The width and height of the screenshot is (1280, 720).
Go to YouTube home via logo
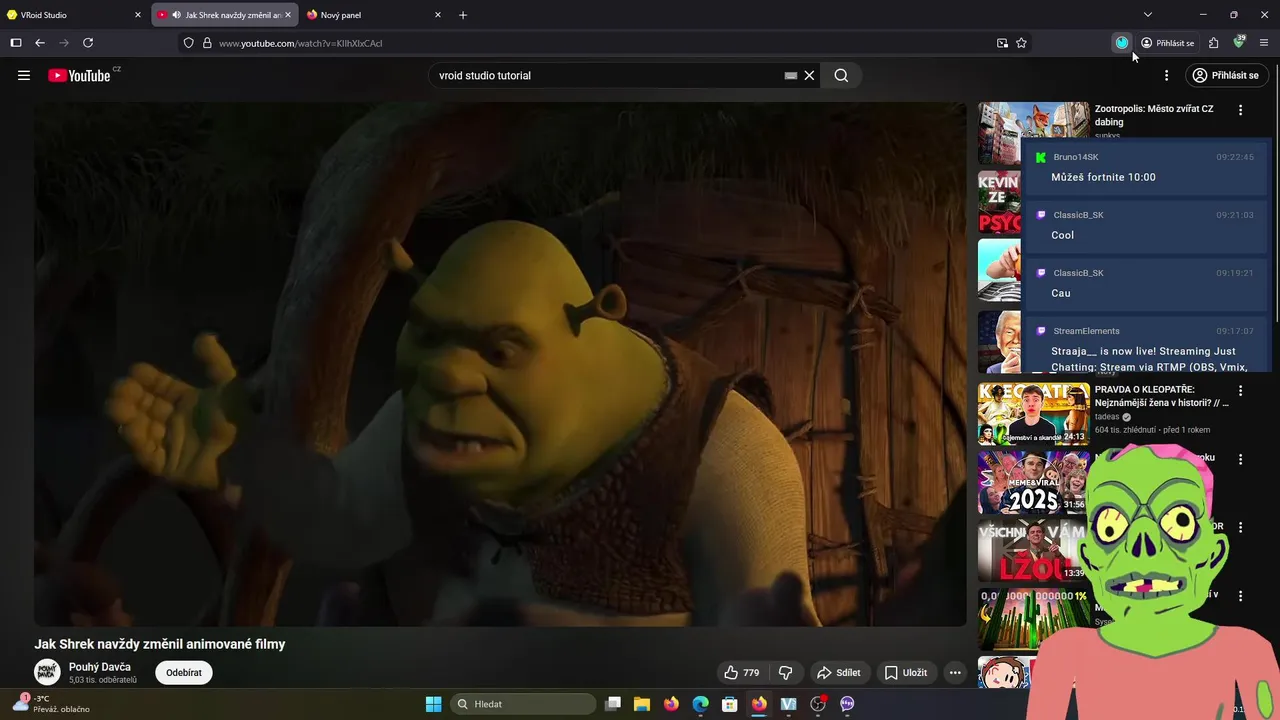(80, 75)
